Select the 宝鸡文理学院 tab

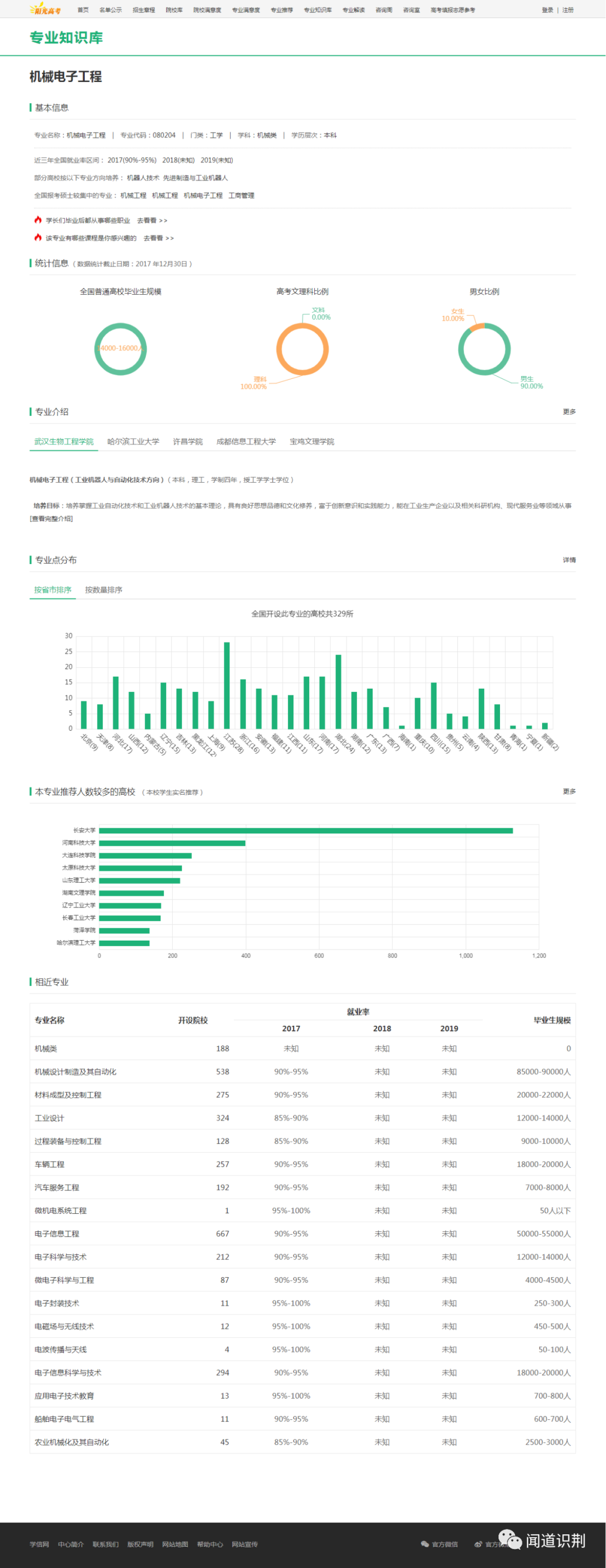(x=311, y=441)
